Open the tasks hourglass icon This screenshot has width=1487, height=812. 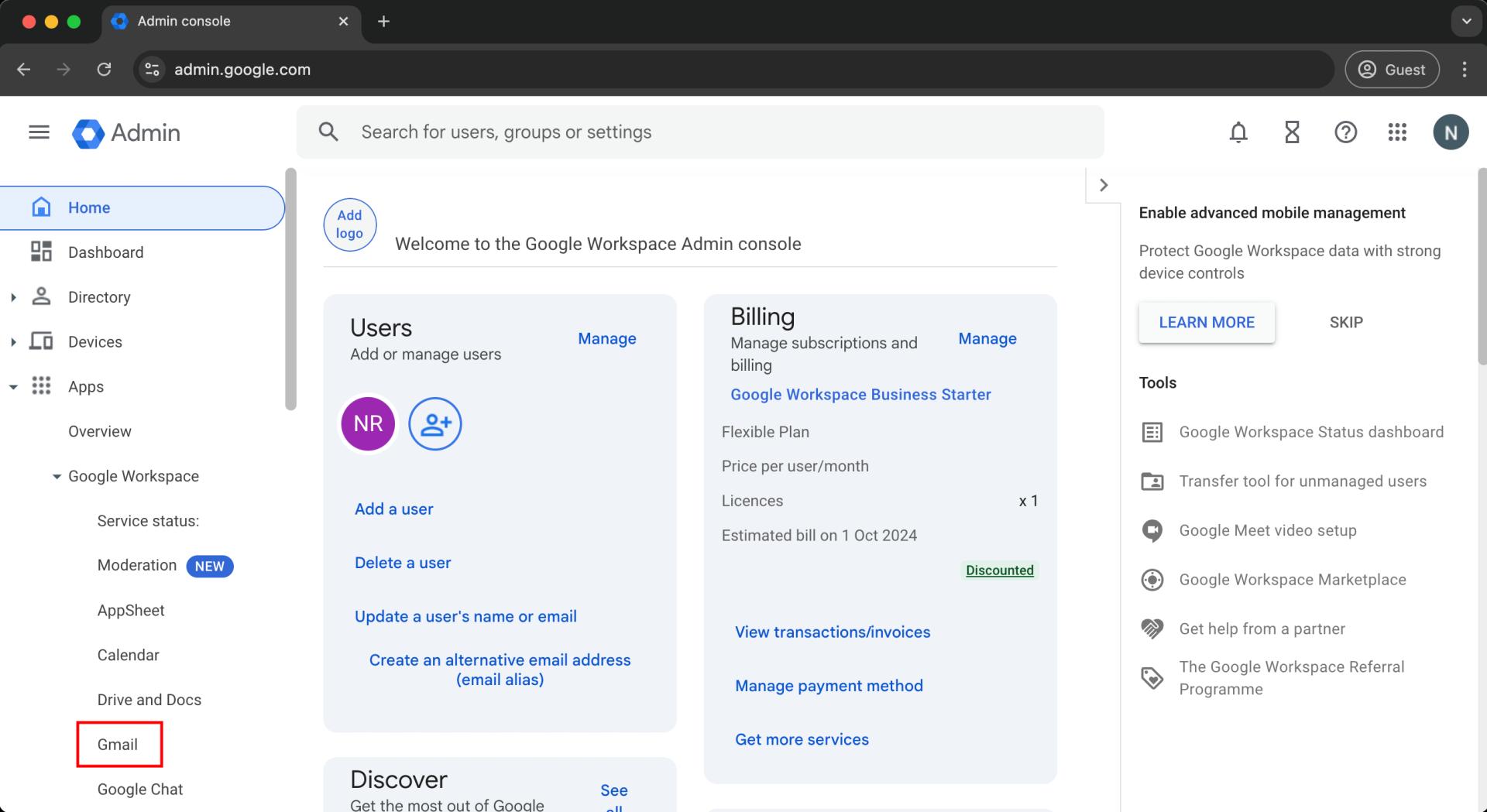coord(1292,132)
